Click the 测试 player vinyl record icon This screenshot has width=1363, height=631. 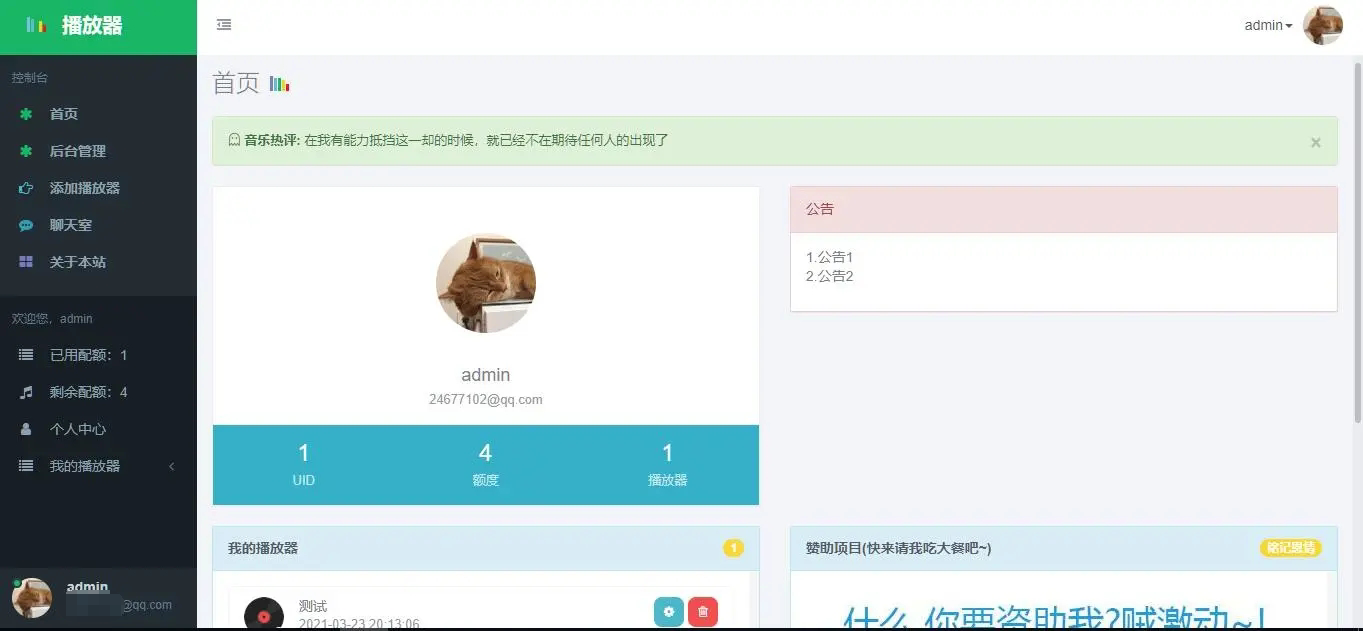(264, 614)
